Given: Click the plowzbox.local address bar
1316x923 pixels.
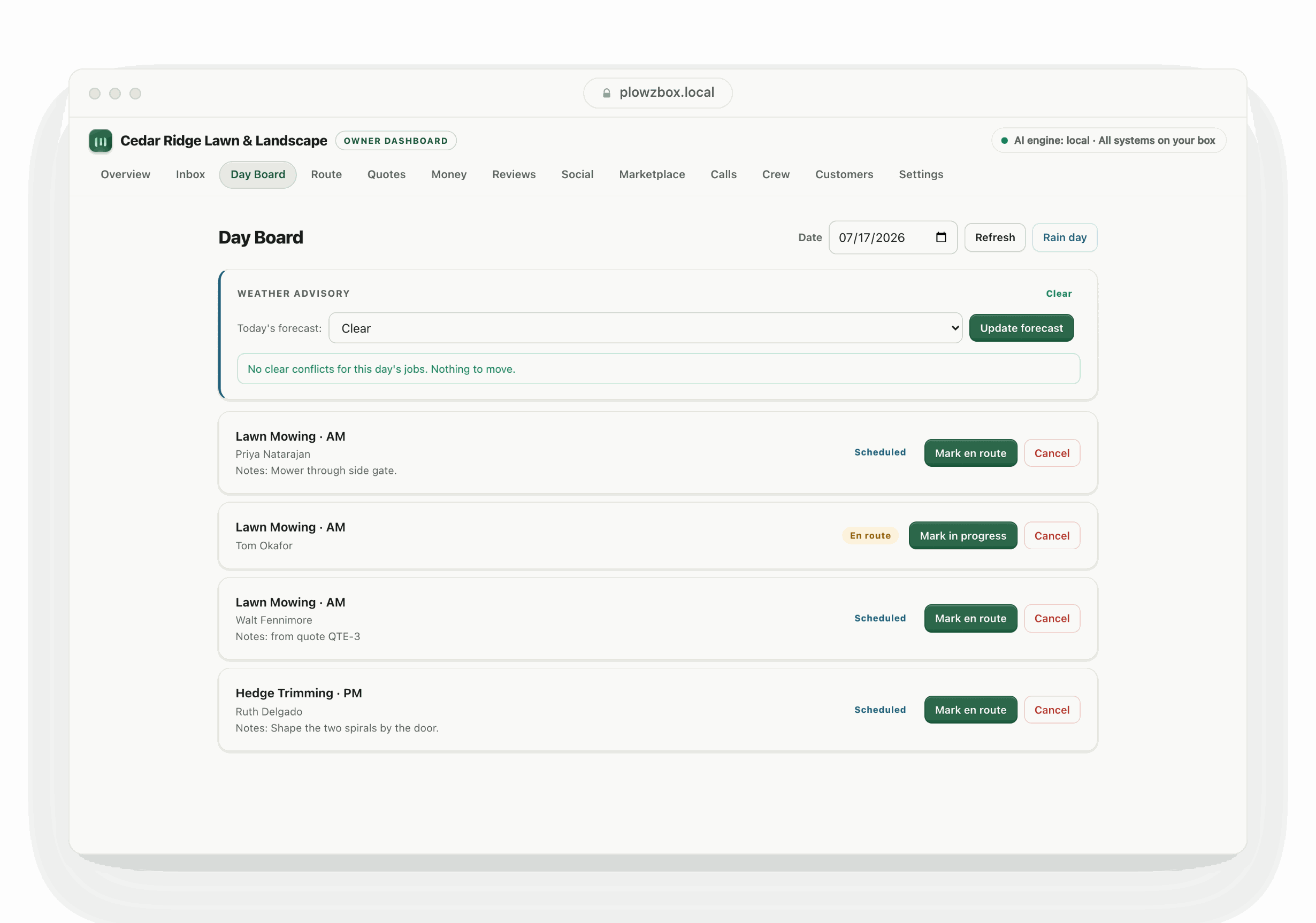Looking at the screenshot, I should [657, 93].
